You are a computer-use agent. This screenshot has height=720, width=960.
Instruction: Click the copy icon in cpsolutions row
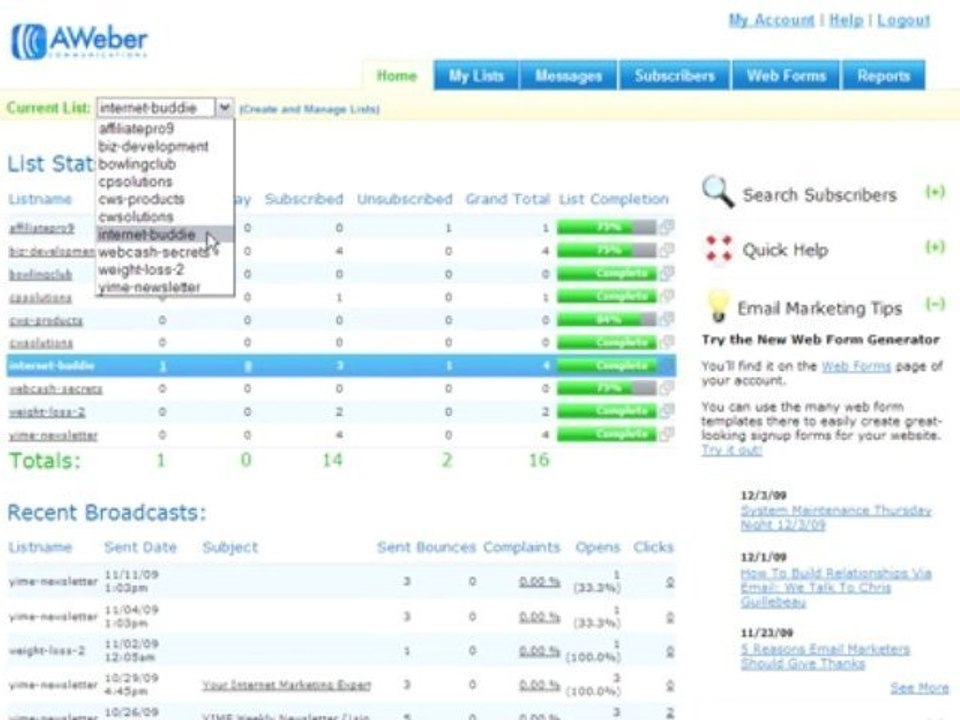tap(667, 296)
